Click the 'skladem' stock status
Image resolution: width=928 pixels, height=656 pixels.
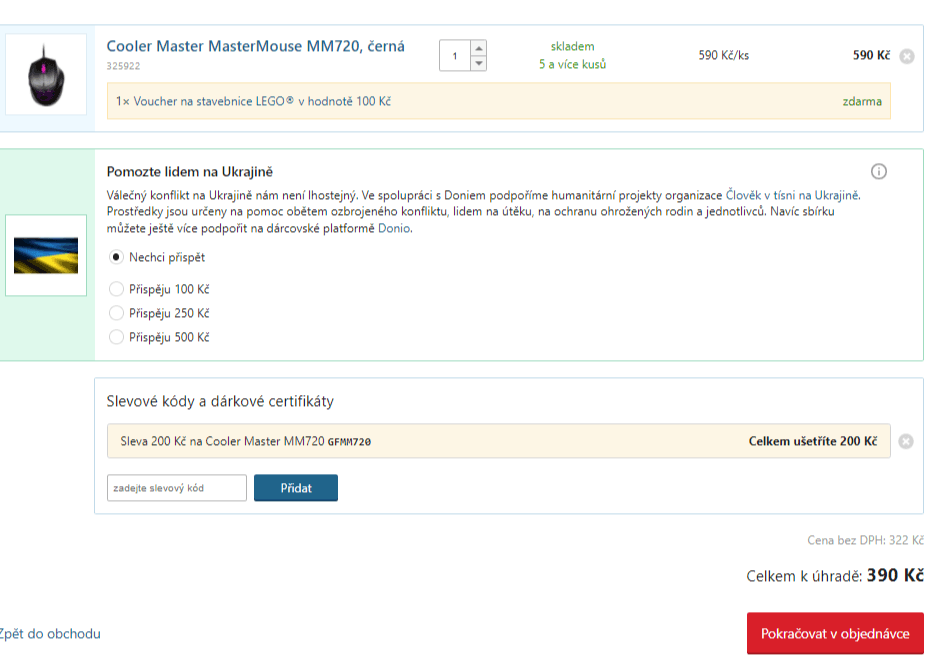click(572, 46)
